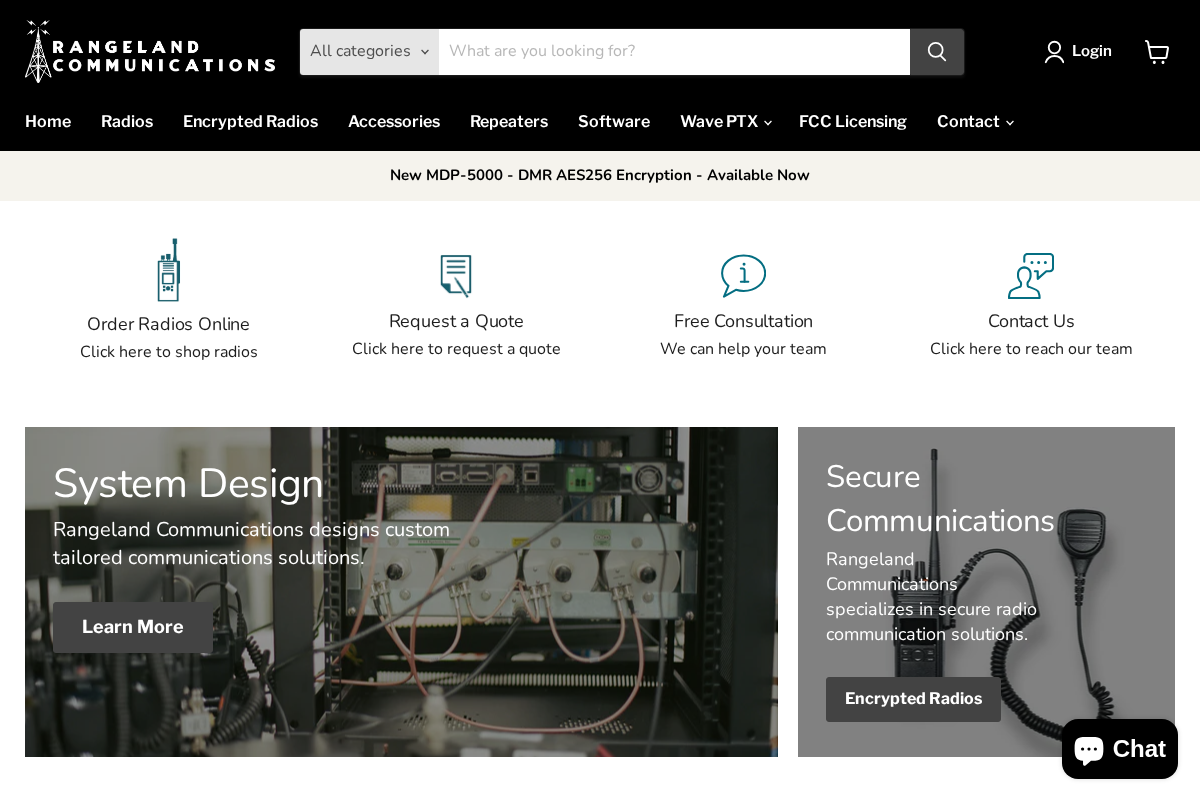The image size is (1200, 800).
Task: Navigate to FCC Licensing
Action: tap(853, 121)
